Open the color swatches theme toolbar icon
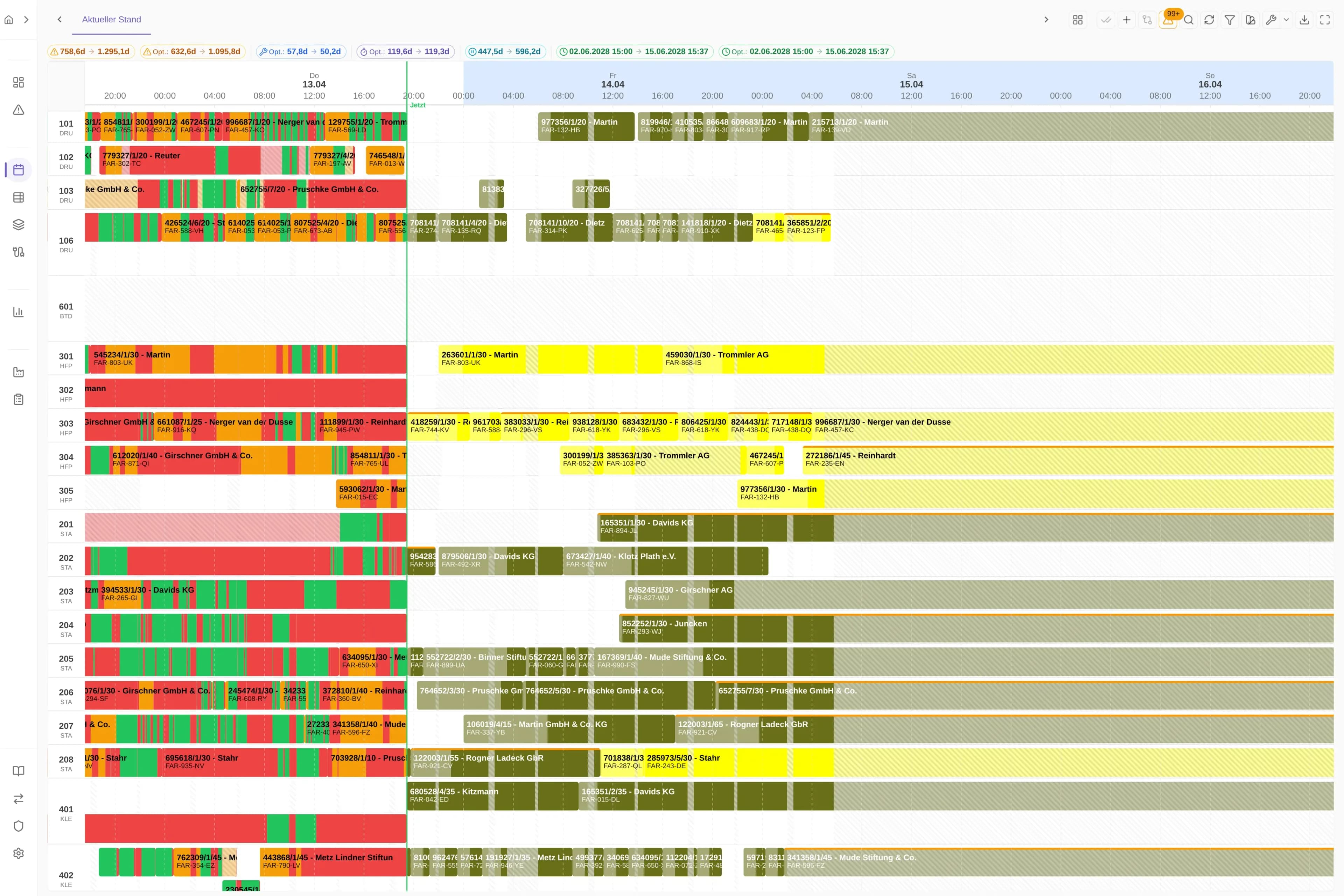1344x896 pixels. pos(1250,20)
